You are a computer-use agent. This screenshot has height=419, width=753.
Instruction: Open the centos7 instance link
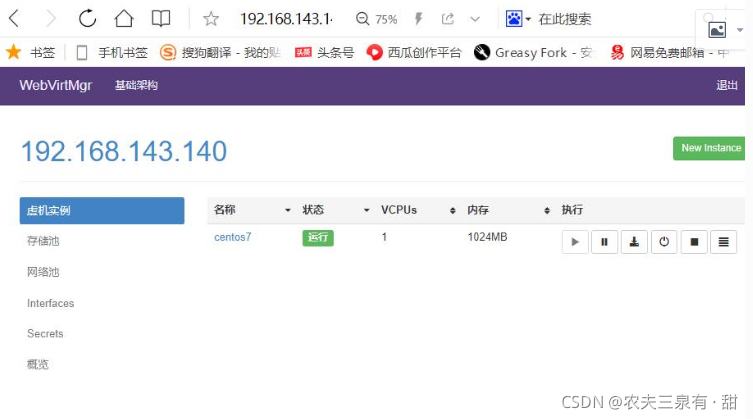point(232,237)
